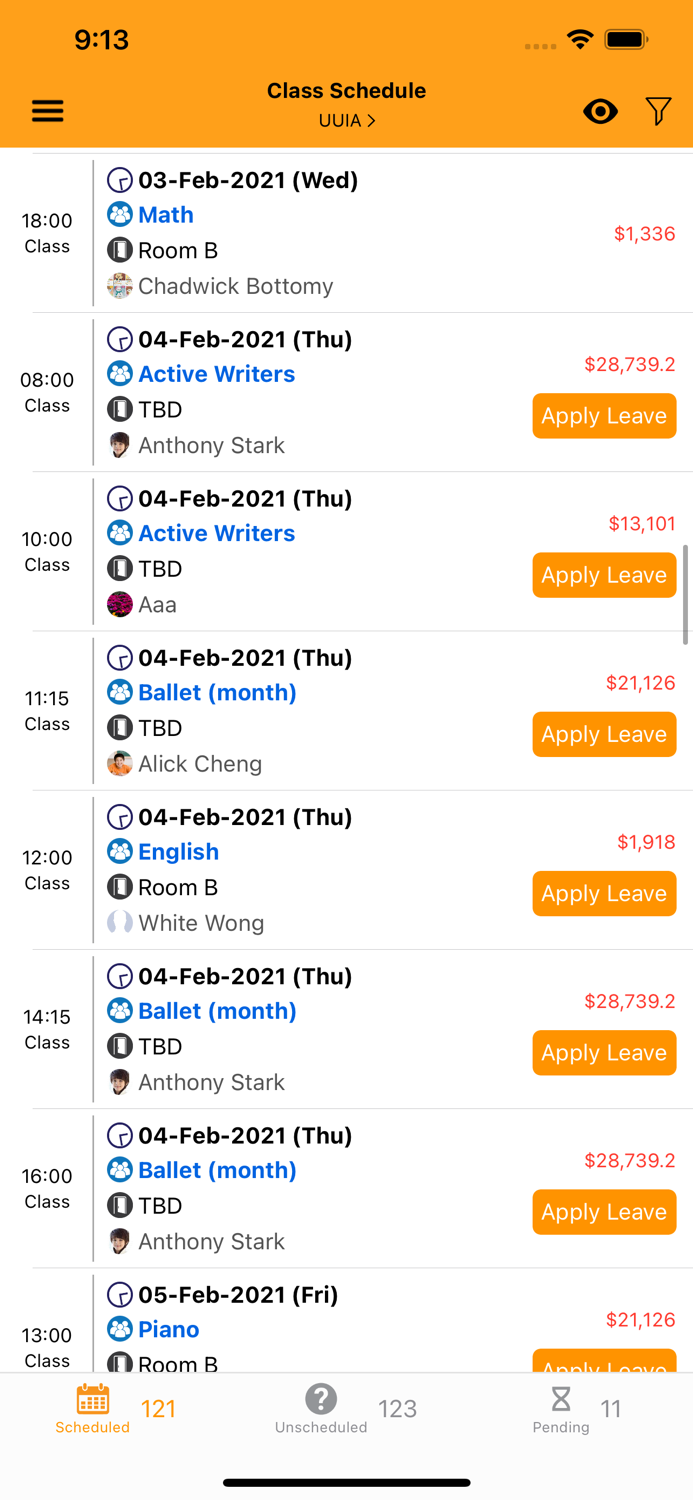Open the filter funnel icon
This screenshot has width=693, height=1500.
coord(658,111)
